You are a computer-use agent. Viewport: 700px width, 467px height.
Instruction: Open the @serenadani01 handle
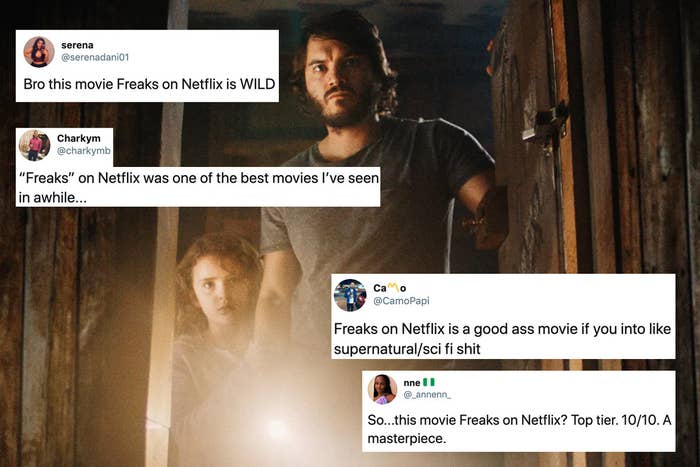click(95, 57)
